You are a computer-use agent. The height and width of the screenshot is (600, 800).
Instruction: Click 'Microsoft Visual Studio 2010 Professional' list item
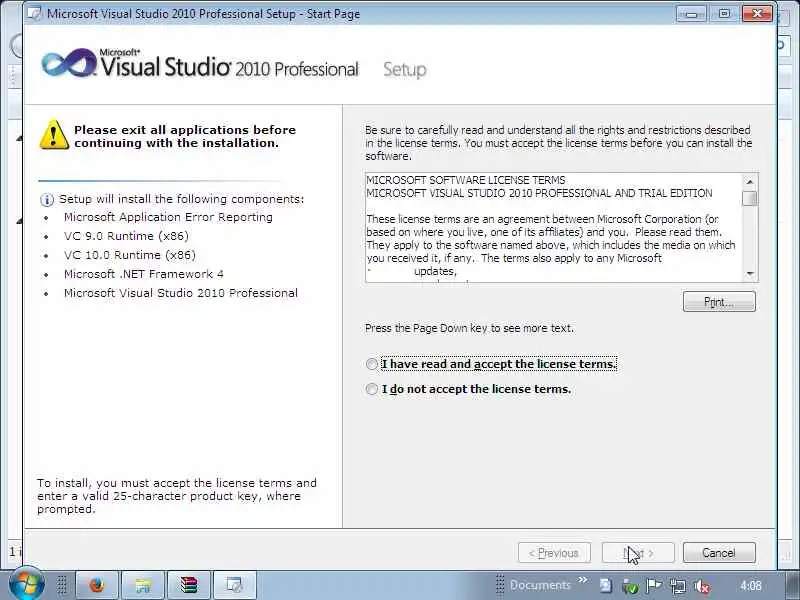tap(181, 293)
